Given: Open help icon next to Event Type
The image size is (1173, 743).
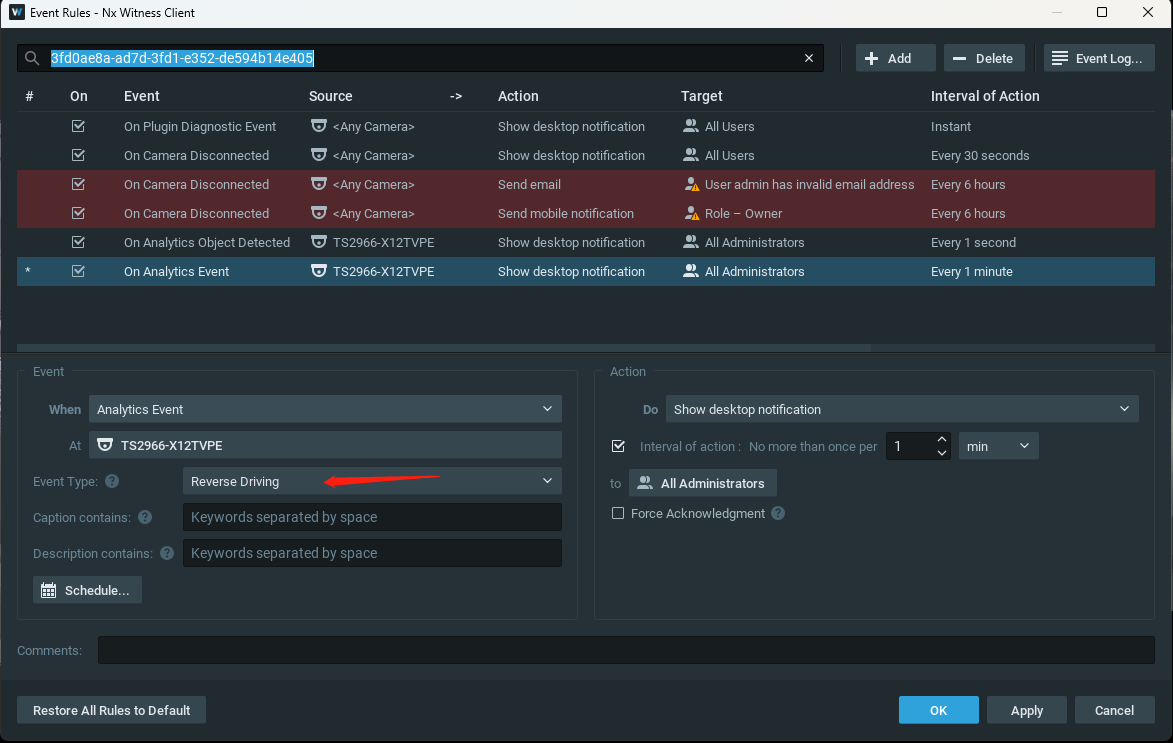Looking at the screenshot, I should click(112, 481).
